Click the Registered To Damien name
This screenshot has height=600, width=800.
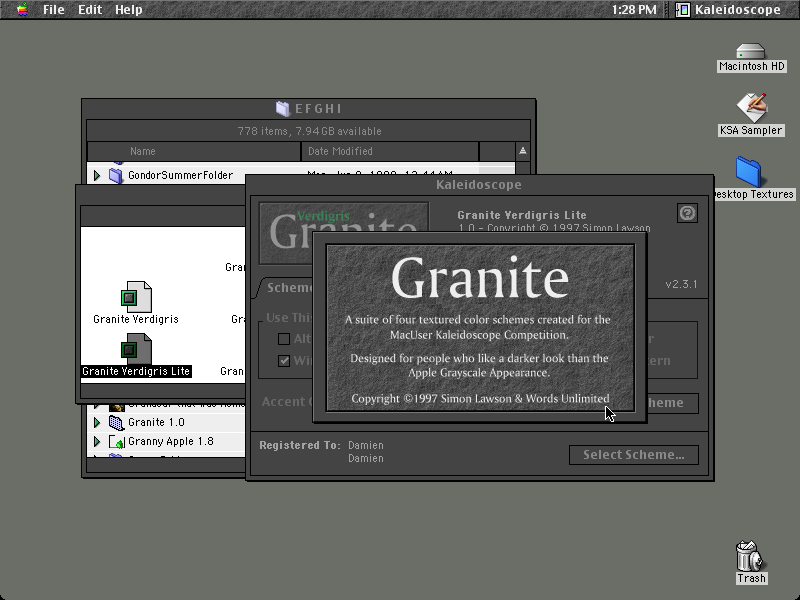366,445
